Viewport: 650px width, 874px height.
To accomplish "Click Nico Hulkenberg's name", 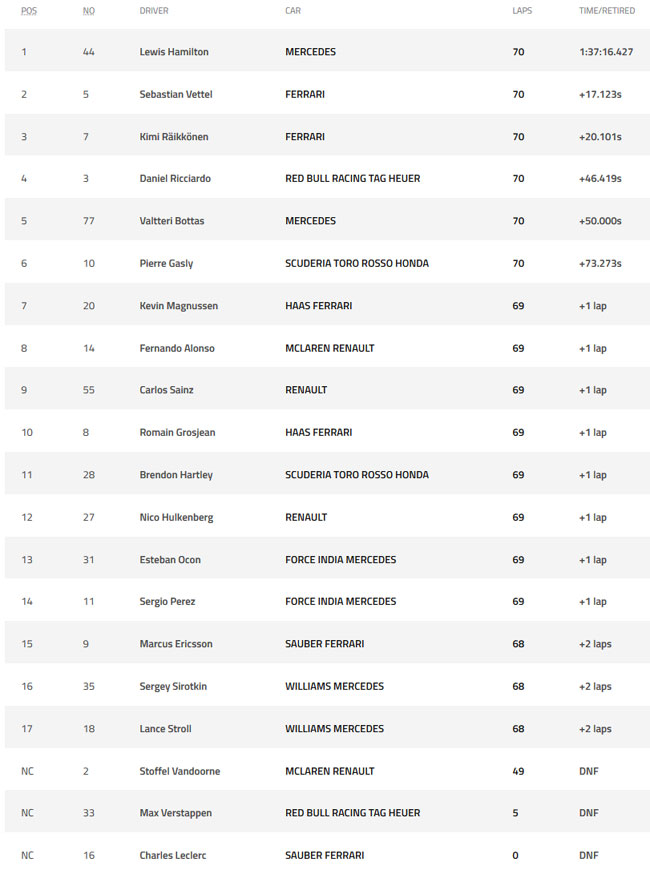I will coord(176,517).
